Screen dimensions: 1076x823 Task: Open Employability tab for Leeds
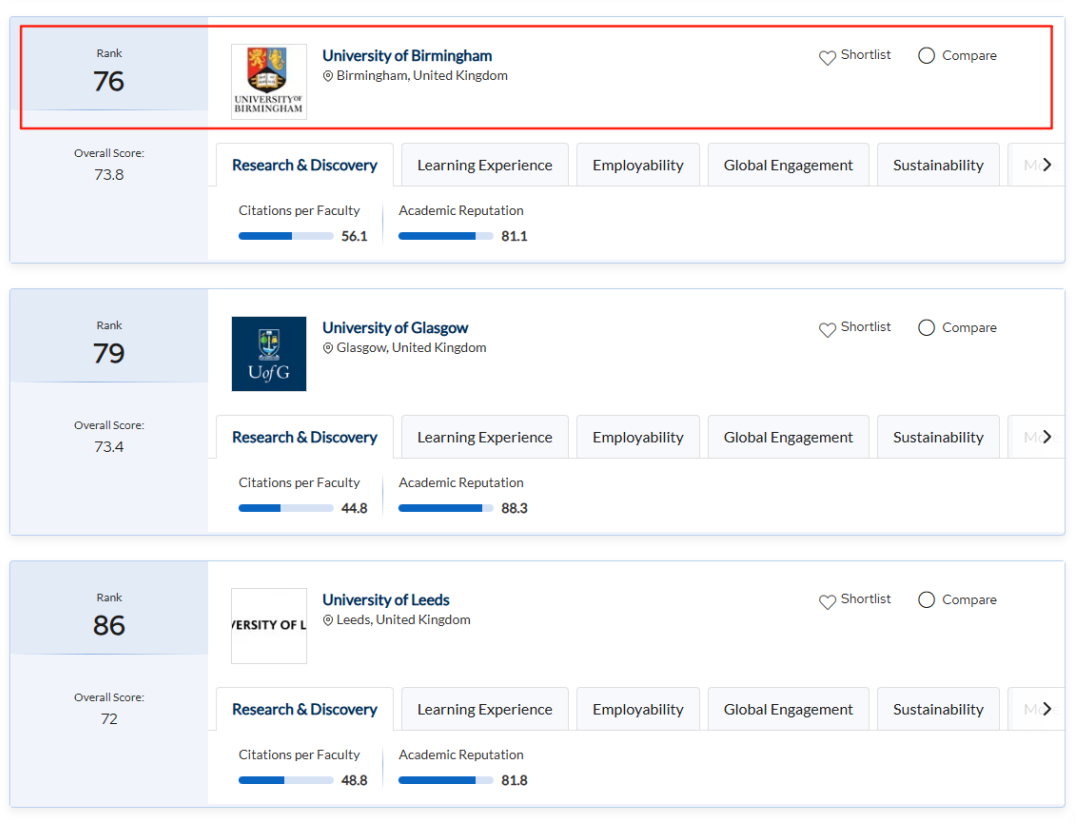638,709
